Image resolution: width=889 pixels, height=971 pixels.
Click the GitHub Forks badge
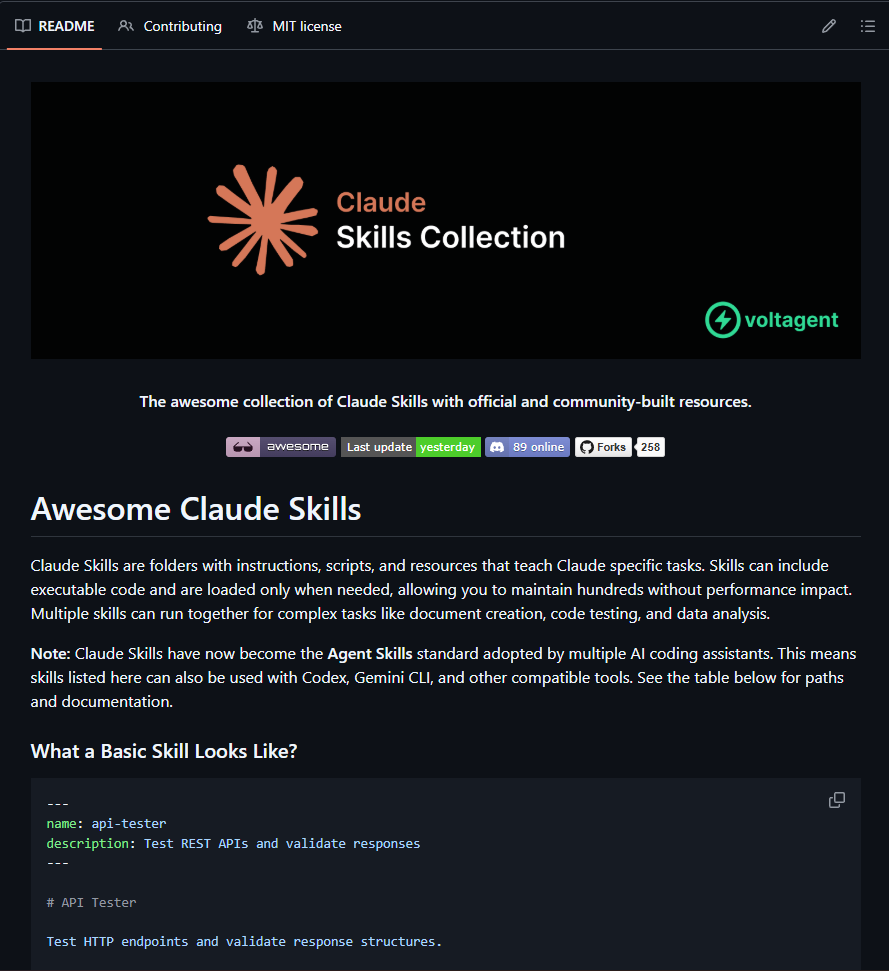[603, 447]
